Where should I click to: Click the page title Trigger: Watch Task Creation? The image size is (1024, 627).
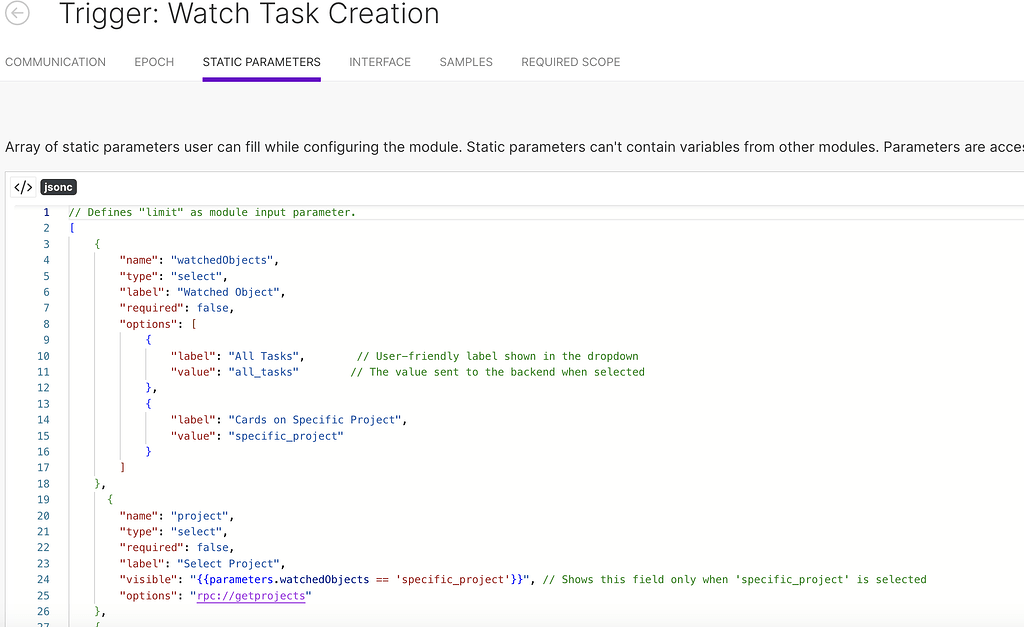[248, 15]
